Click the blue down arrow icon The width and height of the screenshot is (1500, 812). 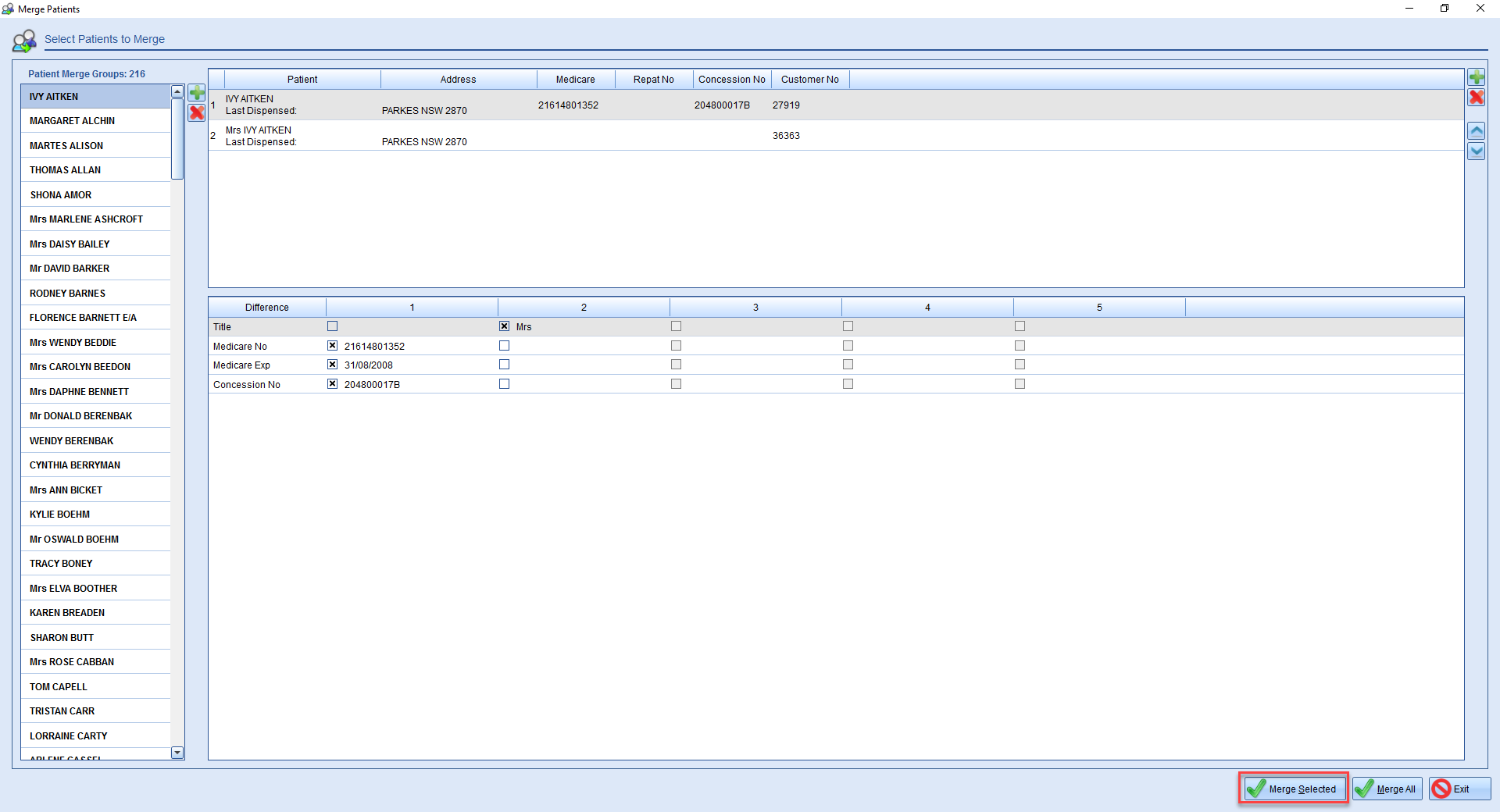pos(1477,151)
